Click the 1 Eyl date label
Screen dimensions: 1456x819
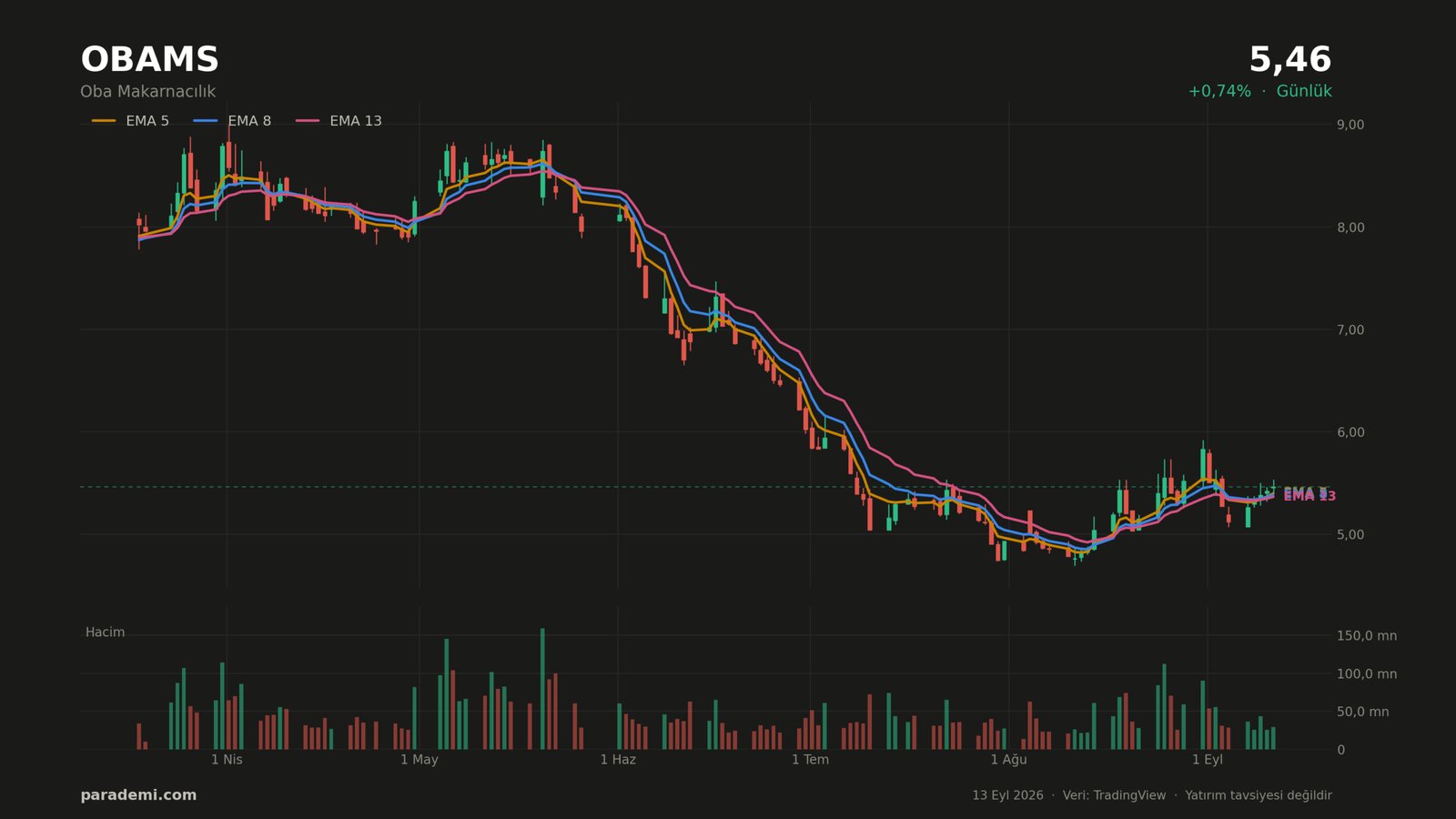1208,760
